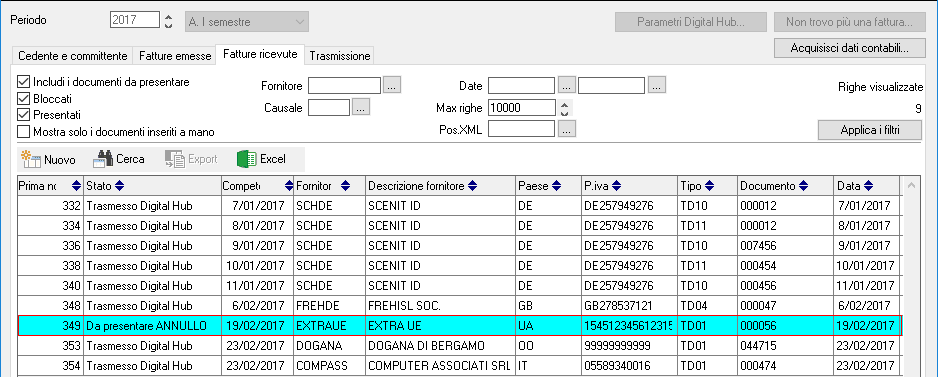Image resolution: width=938 pixels, height=379 pixels.
Task: Click the Pos.XML input field
Action: click(522, 129)
